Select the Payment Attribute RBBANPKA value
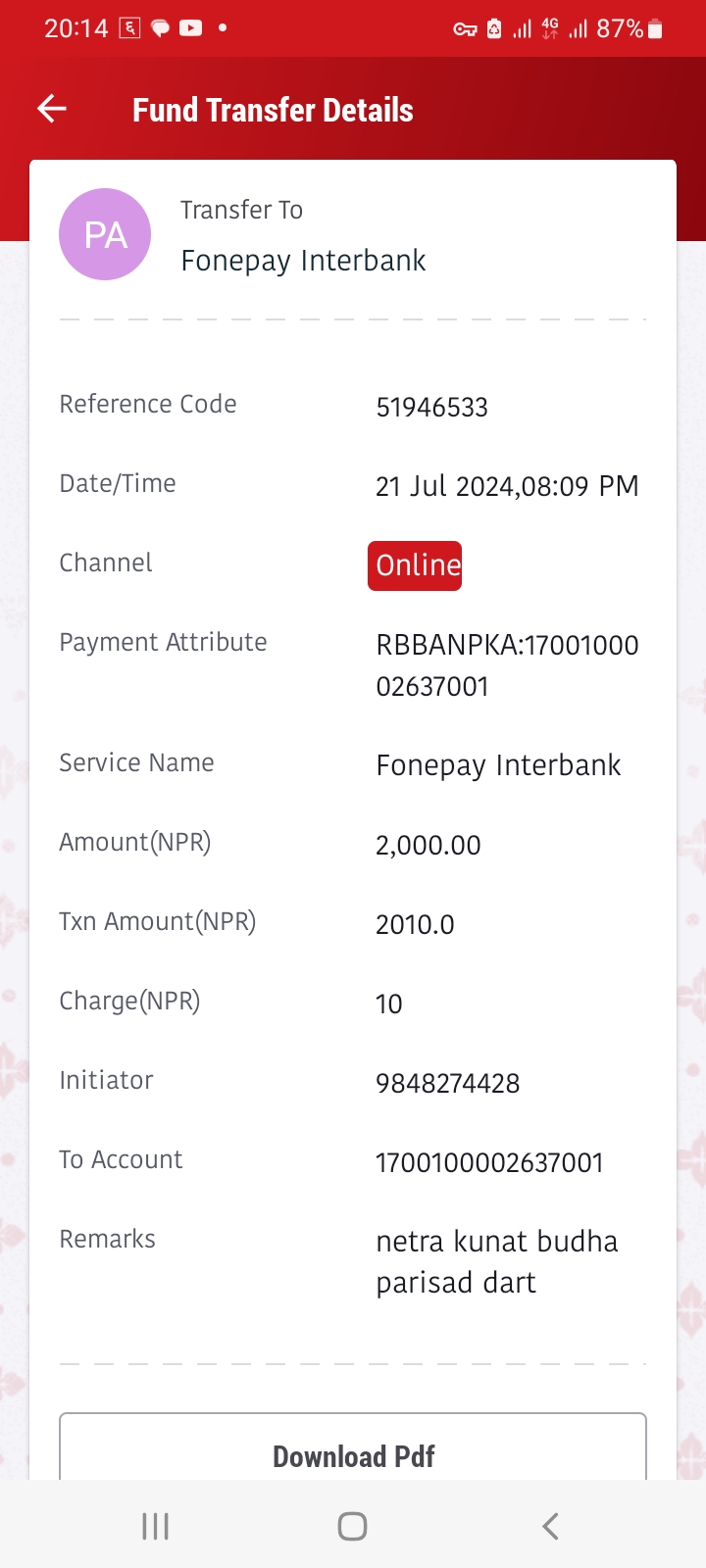 507,665
